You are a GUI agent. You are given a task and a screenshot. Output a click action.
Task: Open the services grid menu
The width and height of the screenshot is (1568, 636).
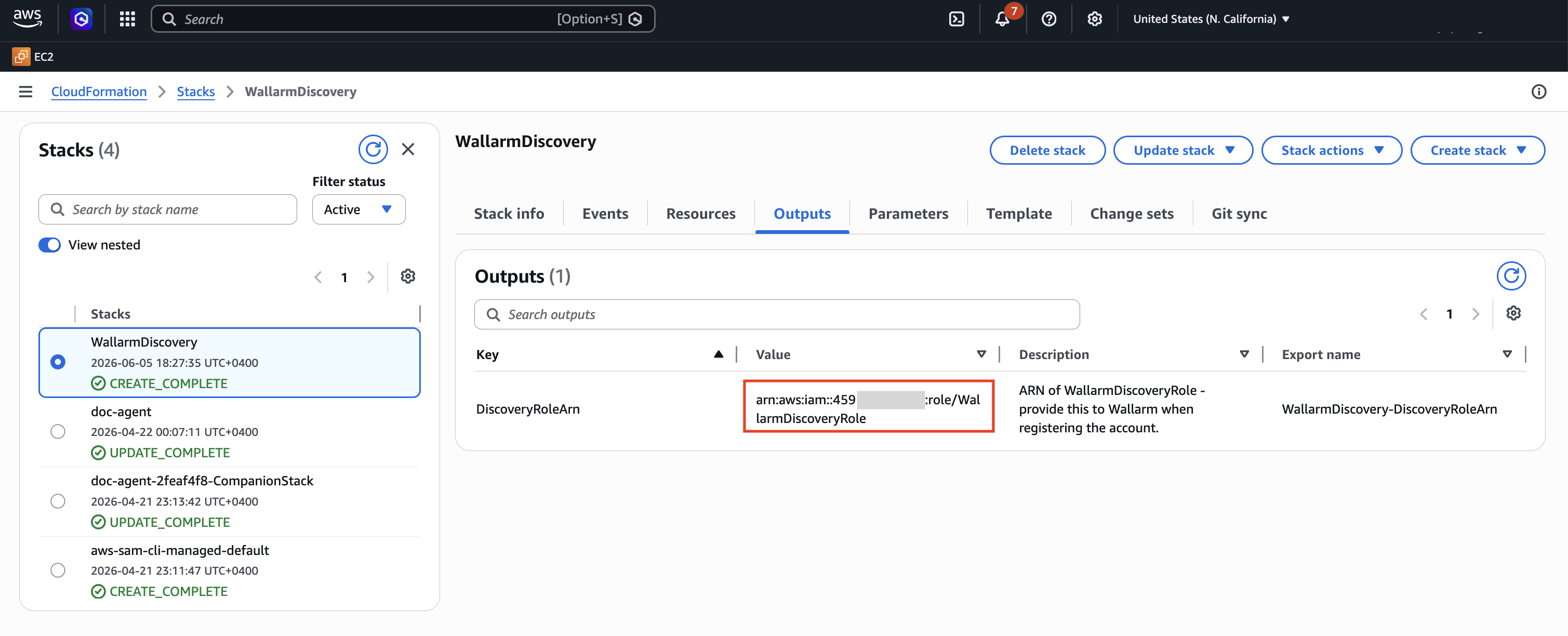[127, 19]
